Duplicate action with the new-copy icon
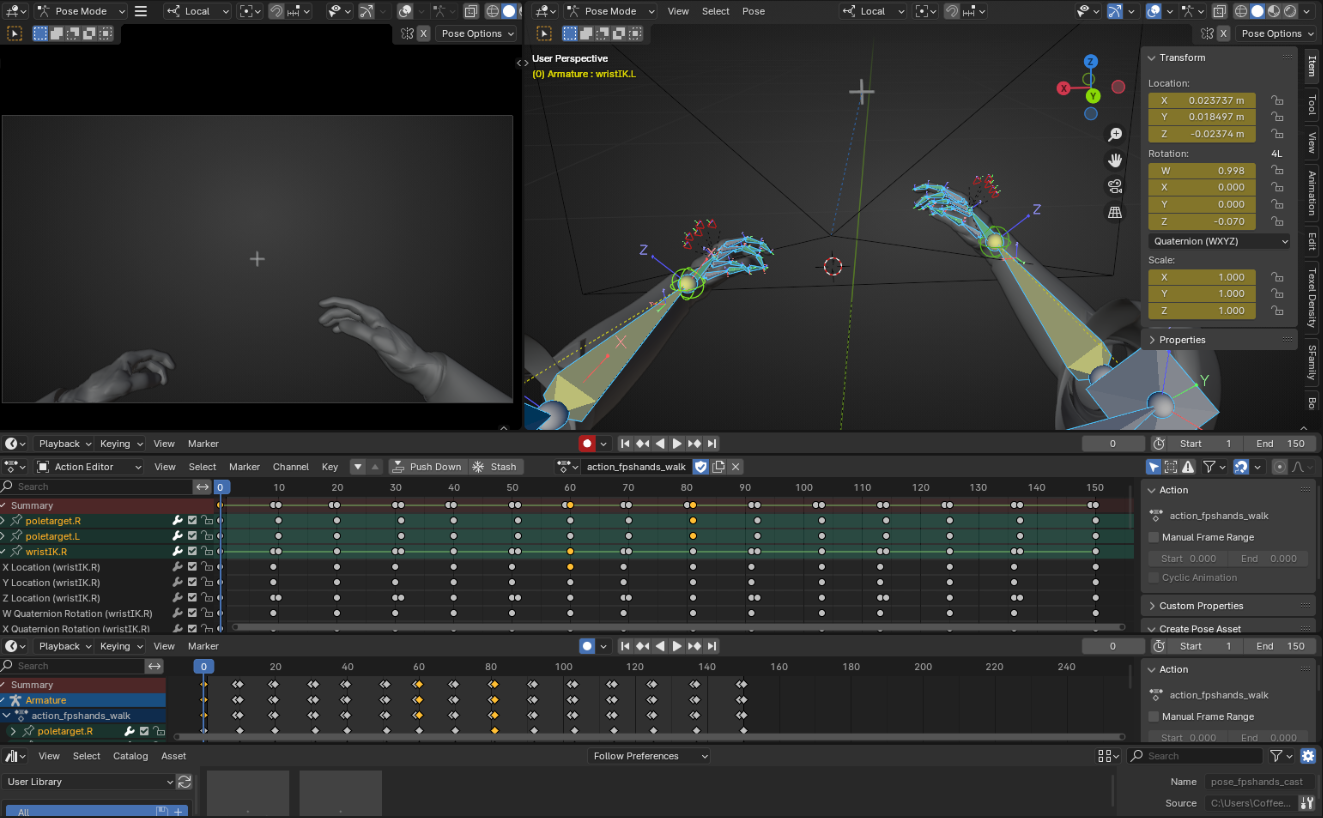This screenshot has height=818, width=1323. (x=718, y=467)
